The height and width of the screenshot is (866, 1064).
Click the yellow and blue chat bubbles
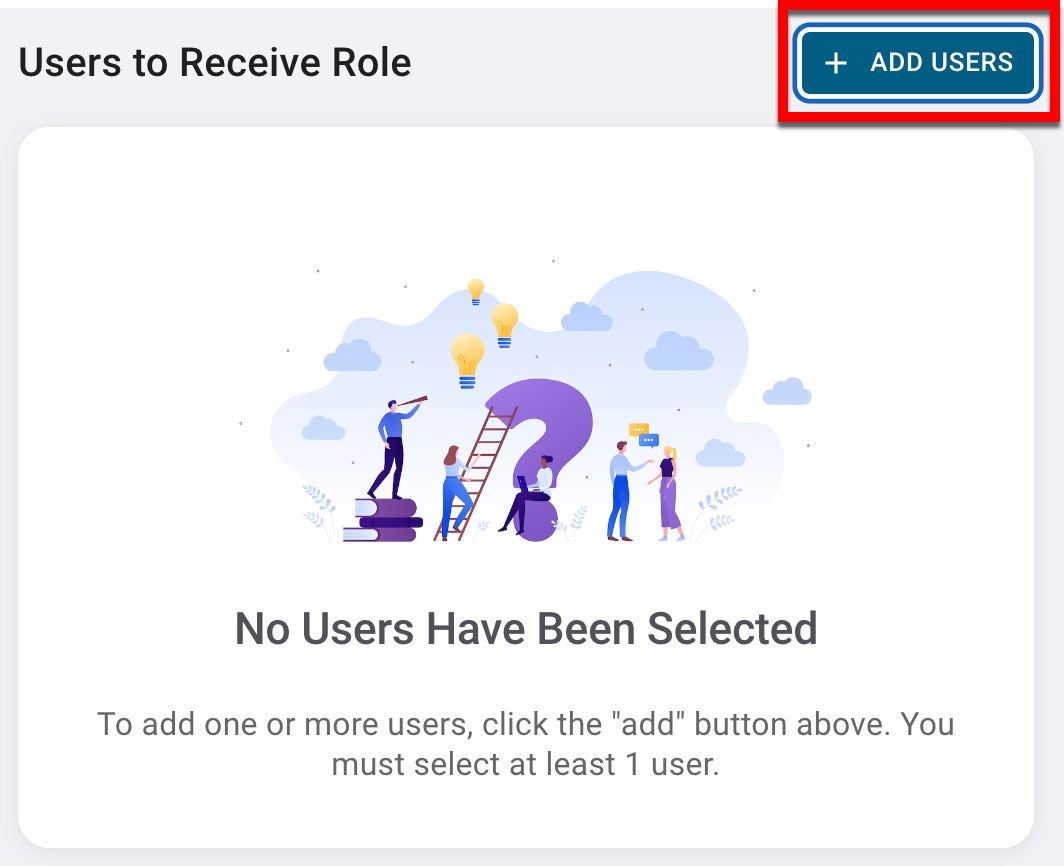pyautogui.click(x=644, y=434)
